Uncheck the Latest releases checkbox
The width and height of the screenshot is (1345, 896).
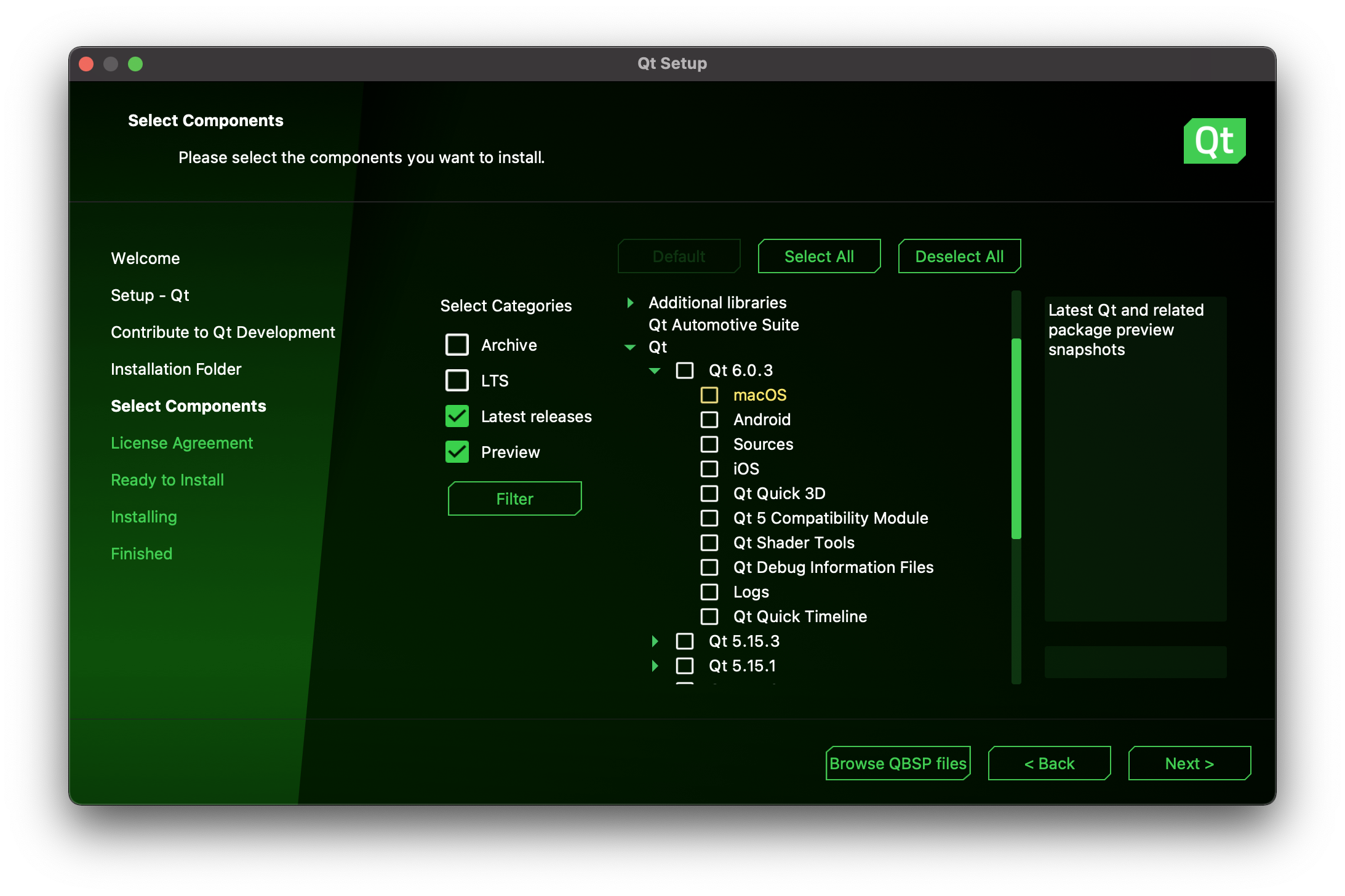click(x=457, y=416)
